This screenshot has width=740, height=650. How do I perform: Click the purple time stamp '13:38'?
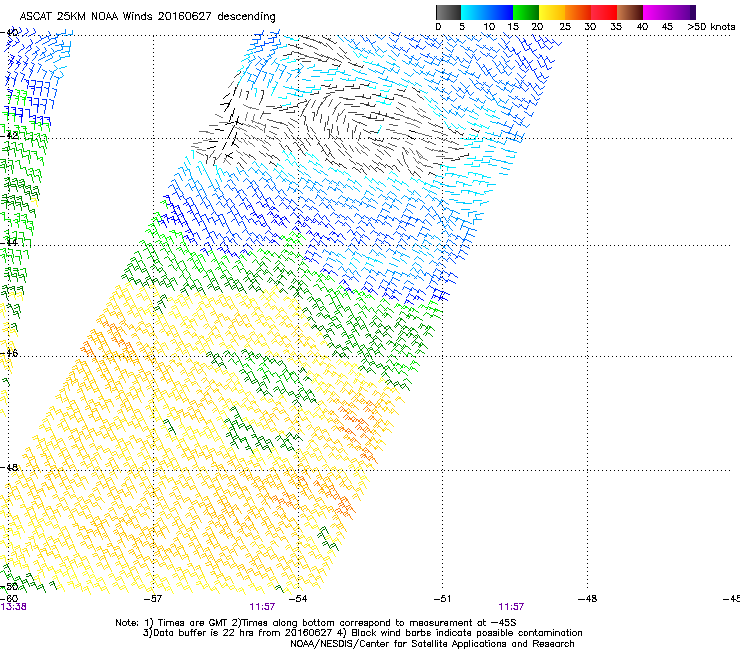point(14,607)
